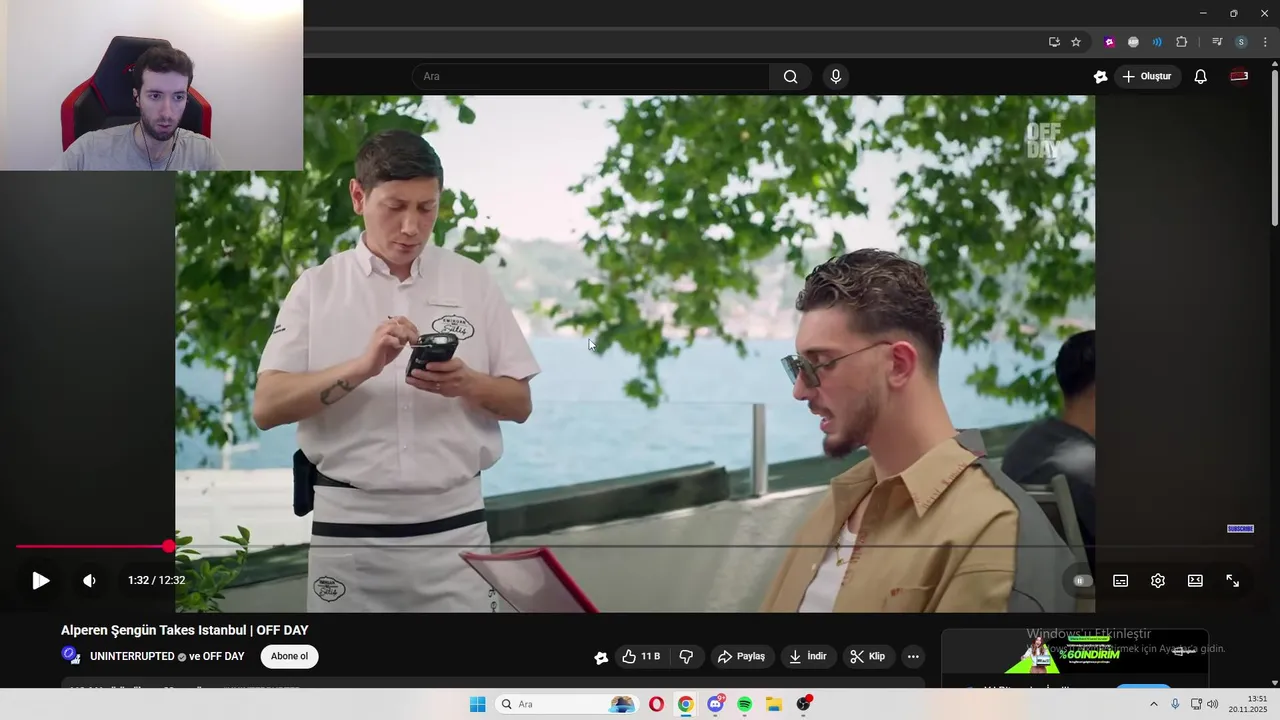Toggle the autoplay switch in player
1280x720 pixels.
coord(1081,581)
